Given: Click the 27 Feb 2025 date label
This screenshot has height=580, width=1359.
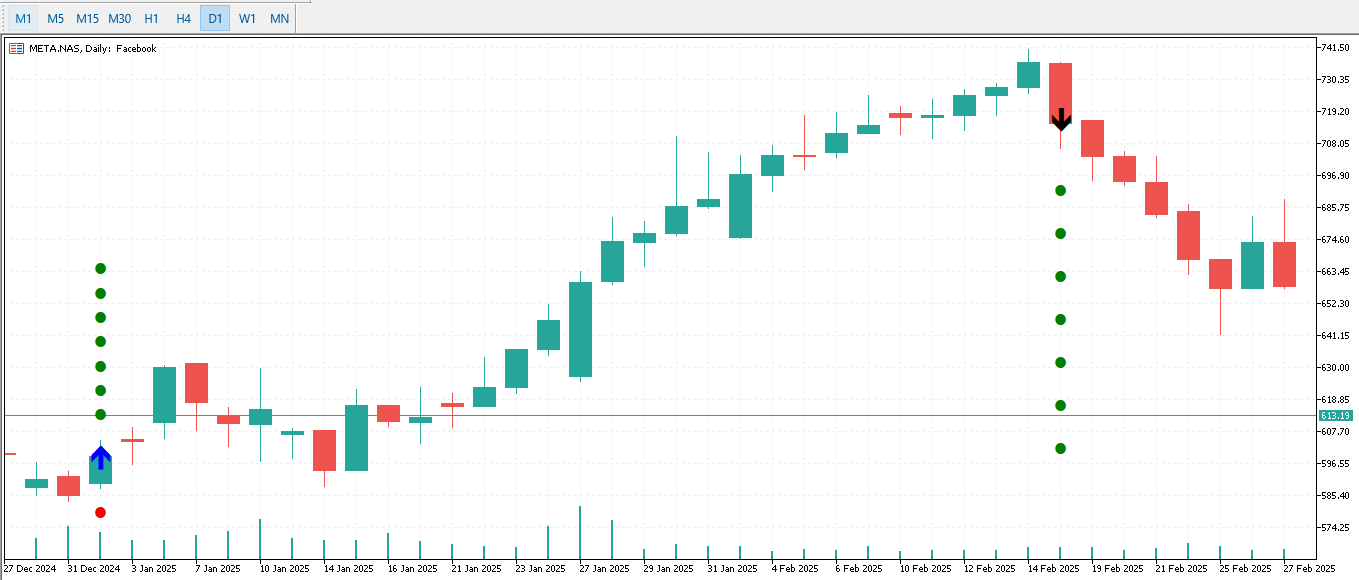Looking at the screenshot, I should pos(1309,569).
